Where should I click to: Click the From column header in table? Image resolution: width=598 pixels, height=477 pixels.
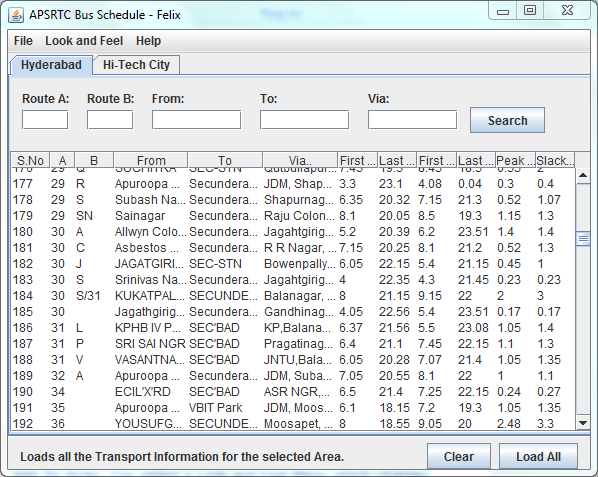pos(151,161)
